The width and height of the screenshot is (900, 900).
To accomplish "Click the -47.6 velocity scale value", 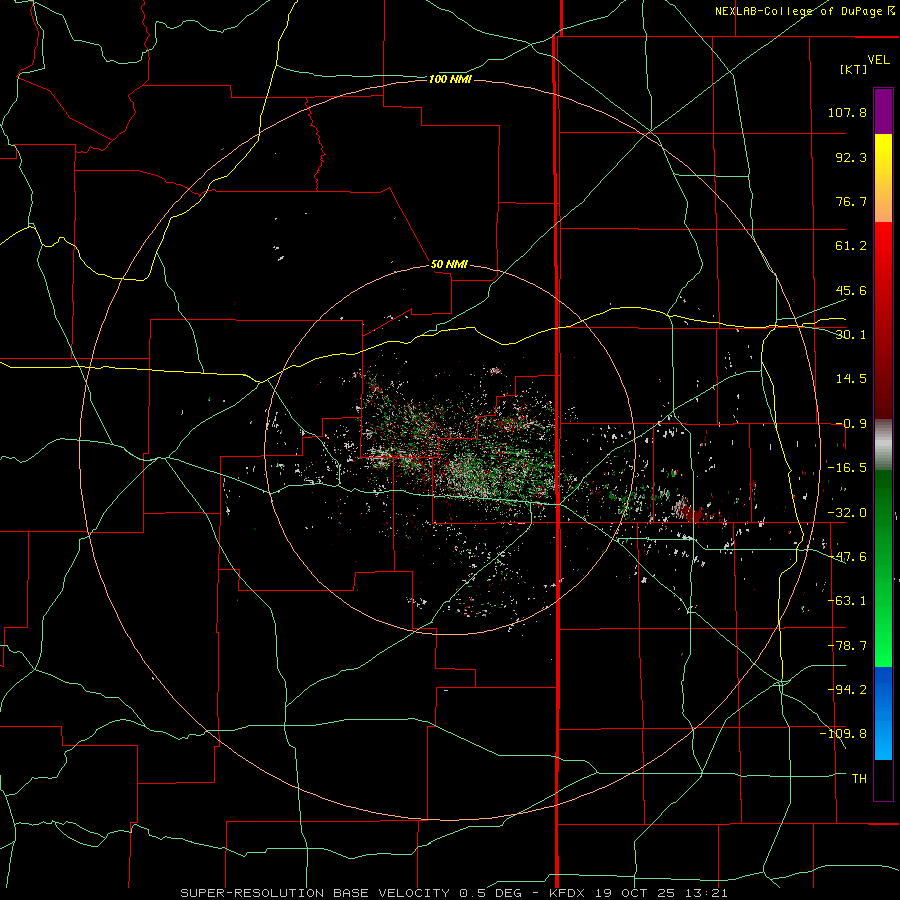I will coord(847,557).
